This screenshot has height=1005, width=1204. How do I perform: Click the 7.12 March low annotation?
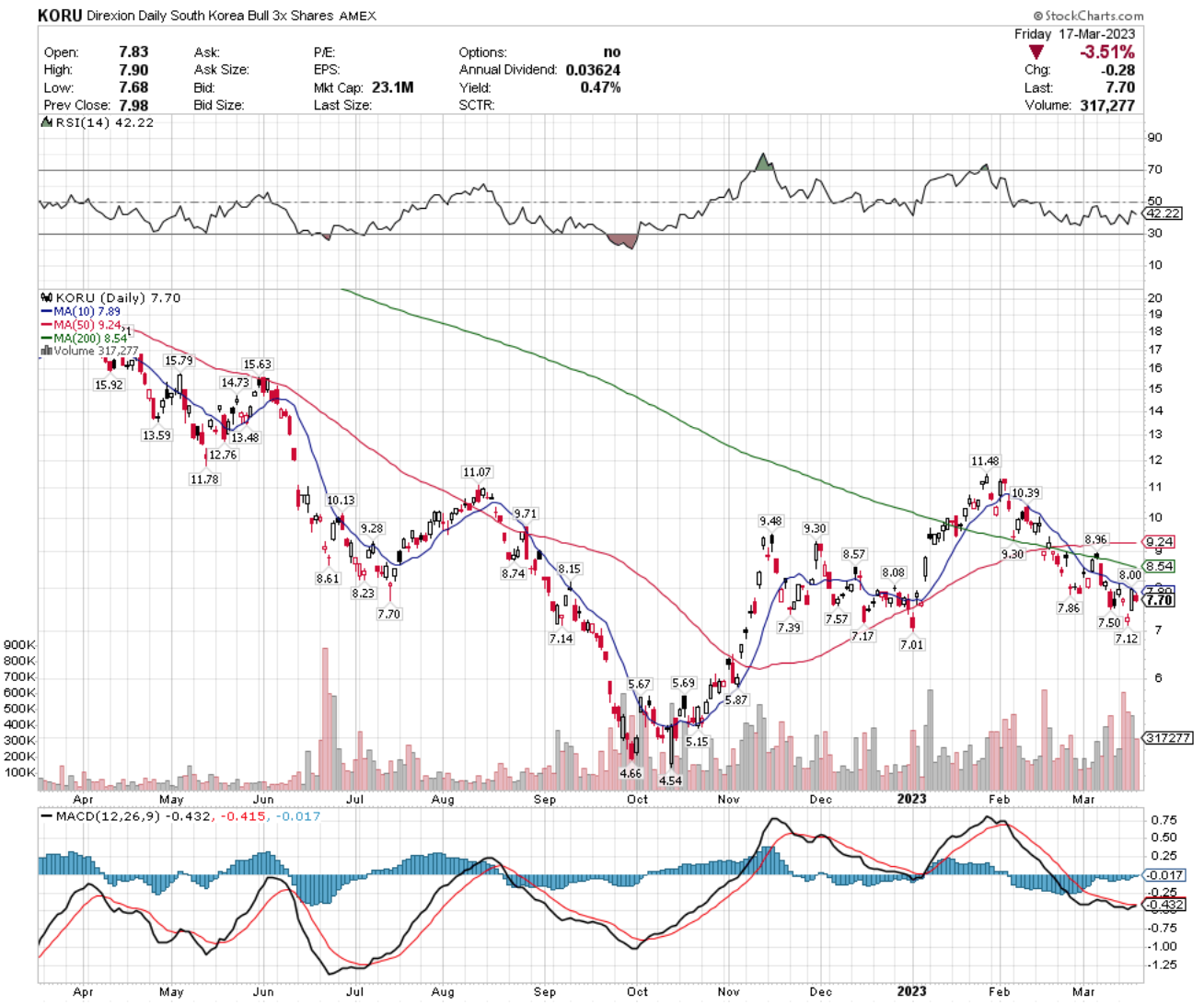coord(1127,638)
